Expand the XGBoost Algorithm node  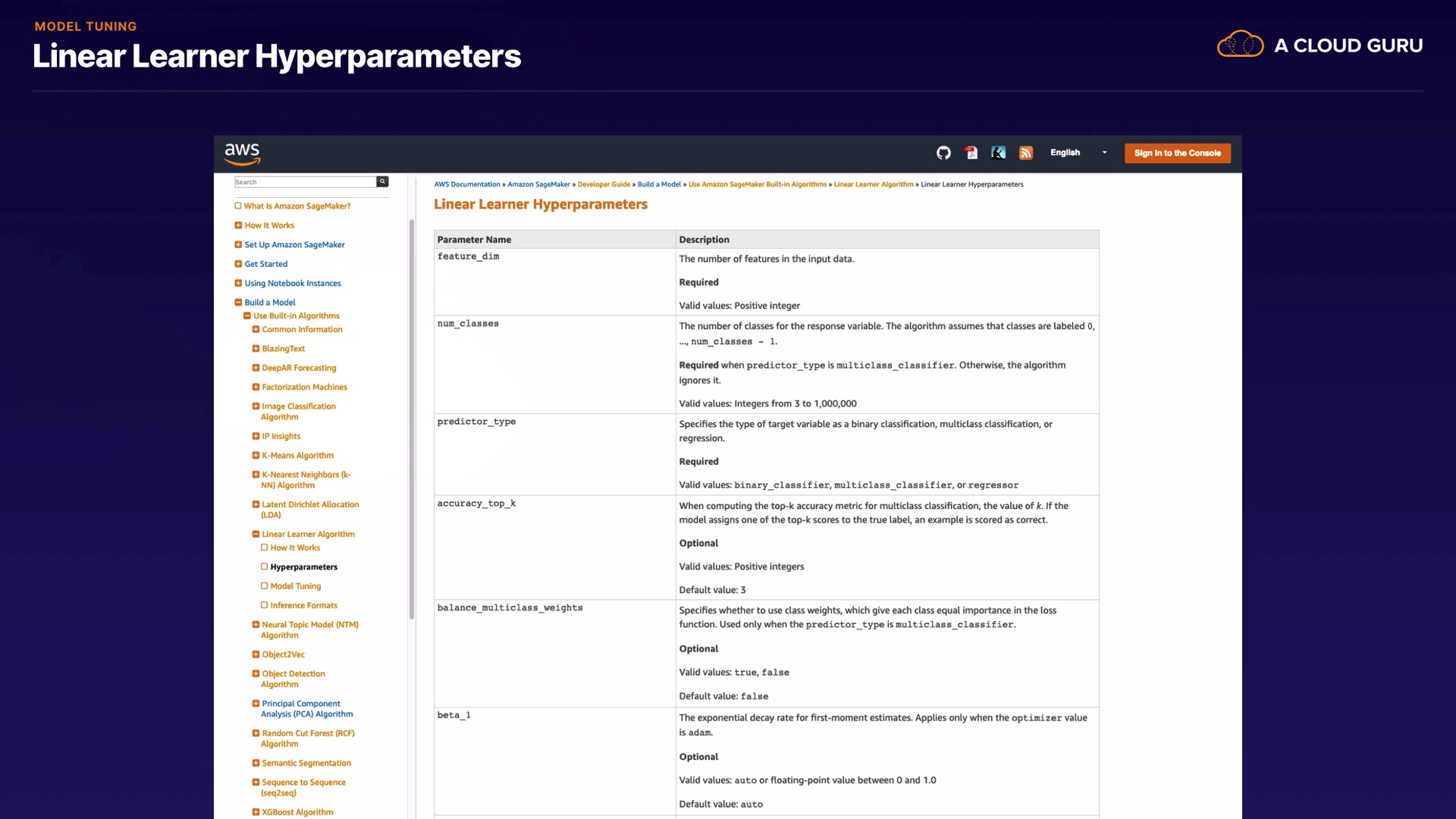(x=256, y=812)
